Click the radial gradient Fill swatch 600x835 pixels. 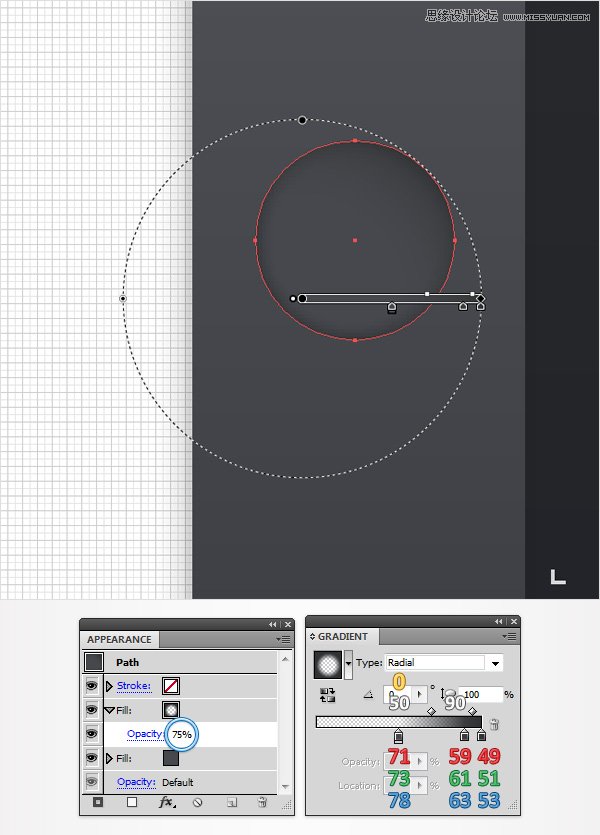171,710
